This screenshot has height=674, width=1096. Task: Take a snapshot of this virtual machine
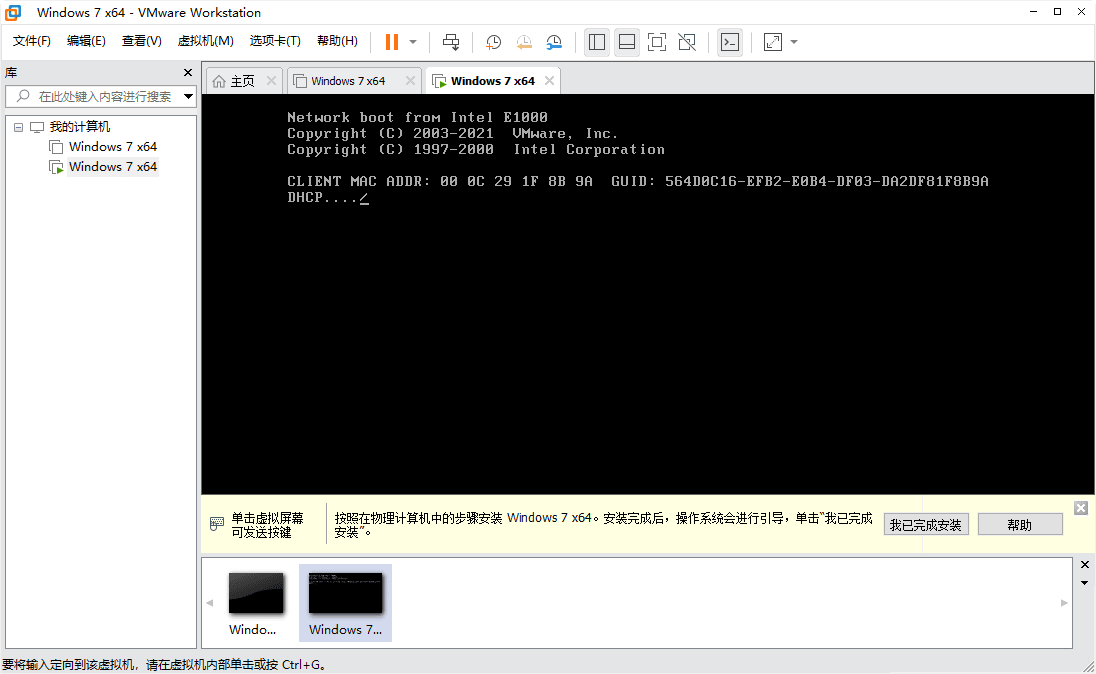pyautogui.click(x=493, y=42)
